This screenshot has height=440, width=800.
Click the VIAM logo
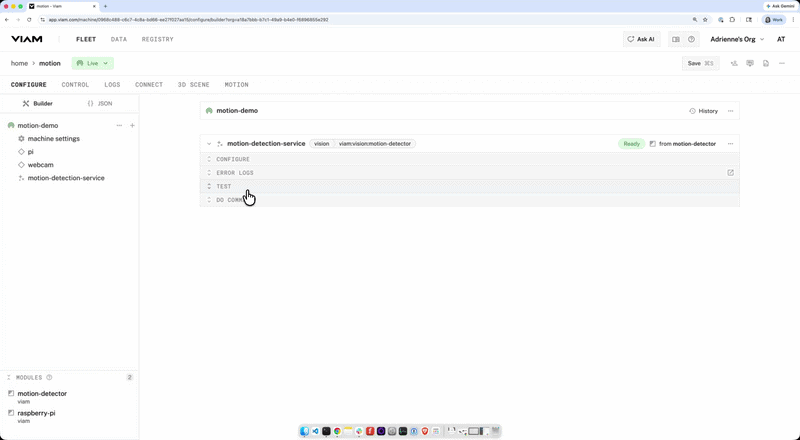[27, 39]
